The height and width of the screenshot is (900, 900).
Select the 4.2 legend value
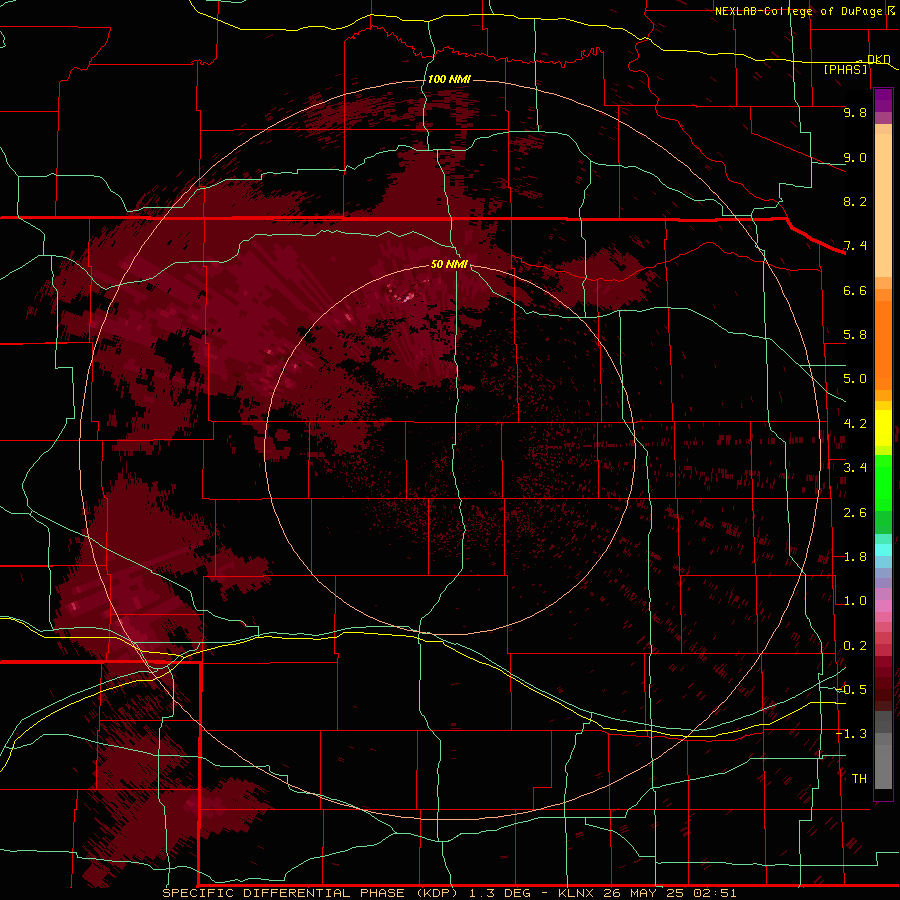pyautogui.click(x=855, y=424)
